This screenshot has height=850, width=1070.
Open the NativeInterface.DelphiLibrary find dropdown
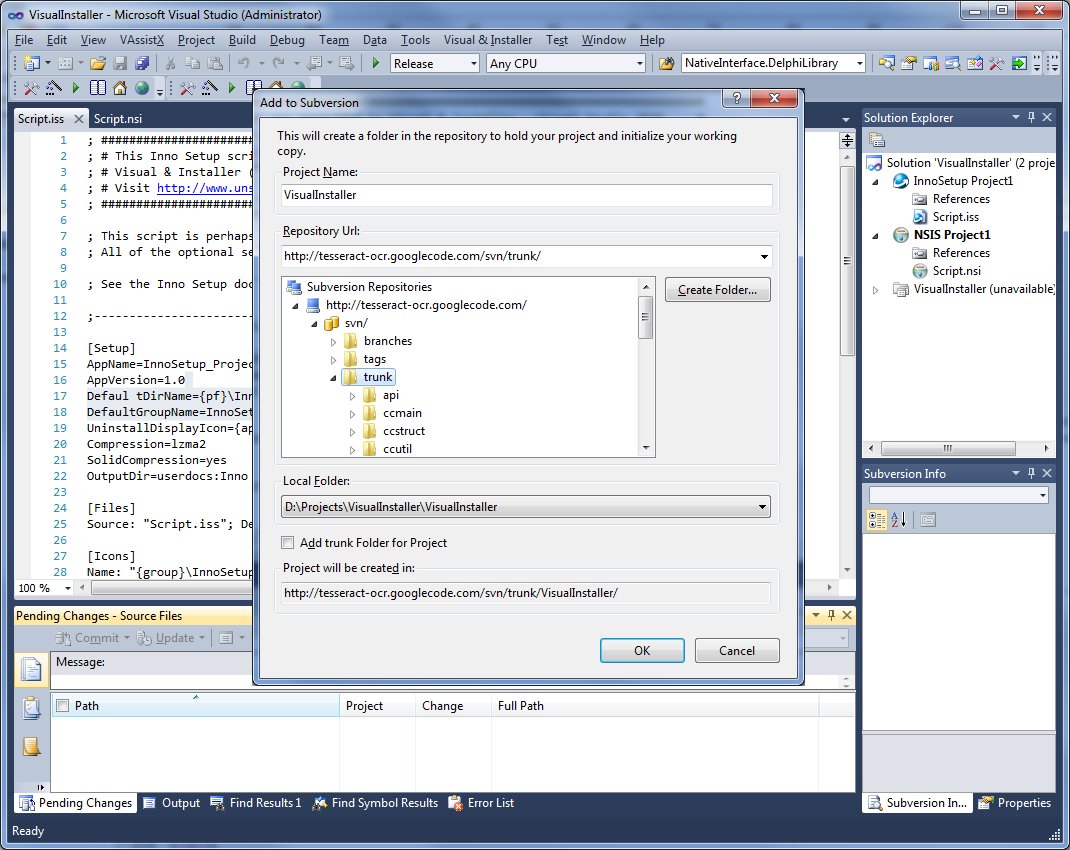point(859,63)
